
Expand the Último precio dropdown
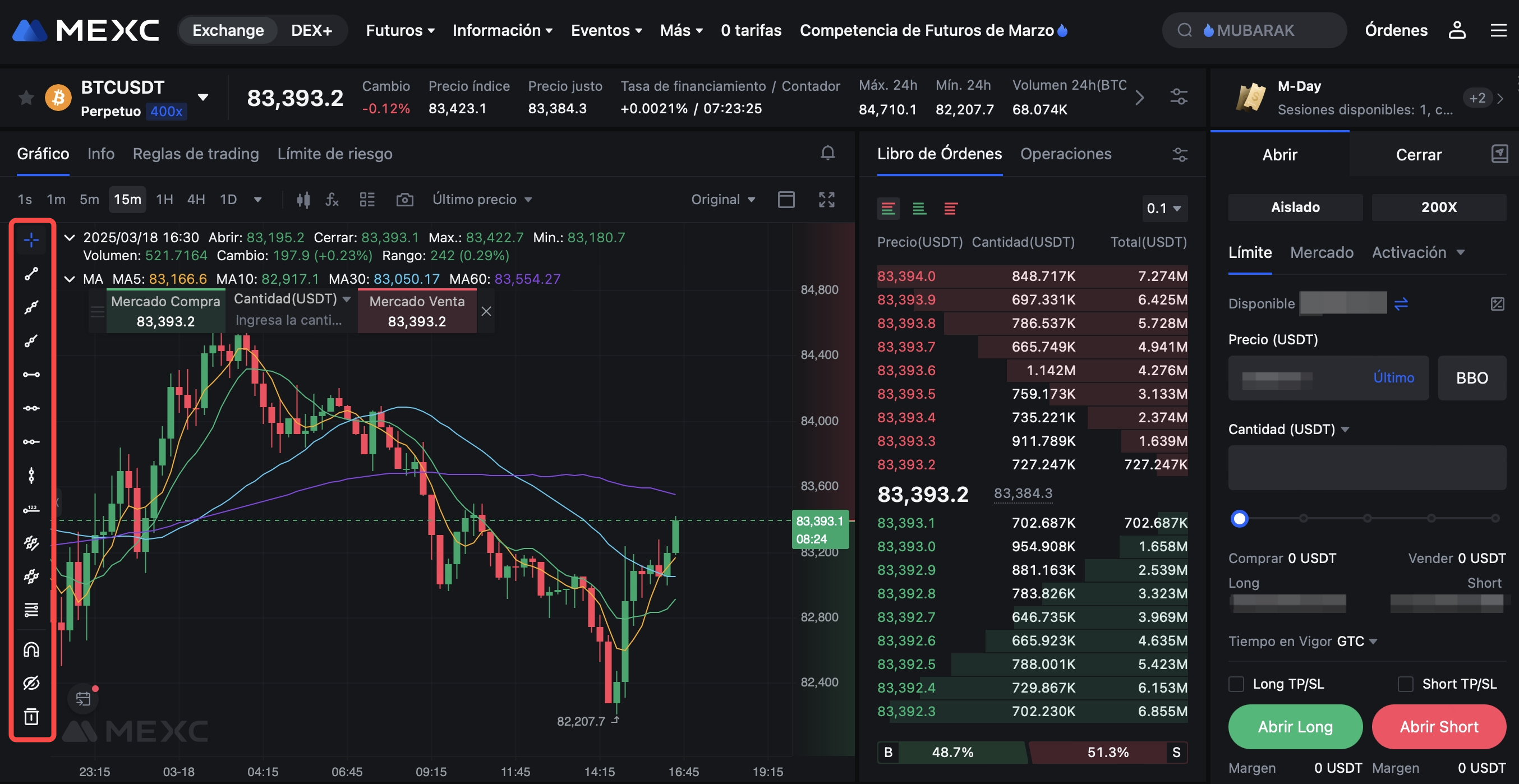point(482,200)
